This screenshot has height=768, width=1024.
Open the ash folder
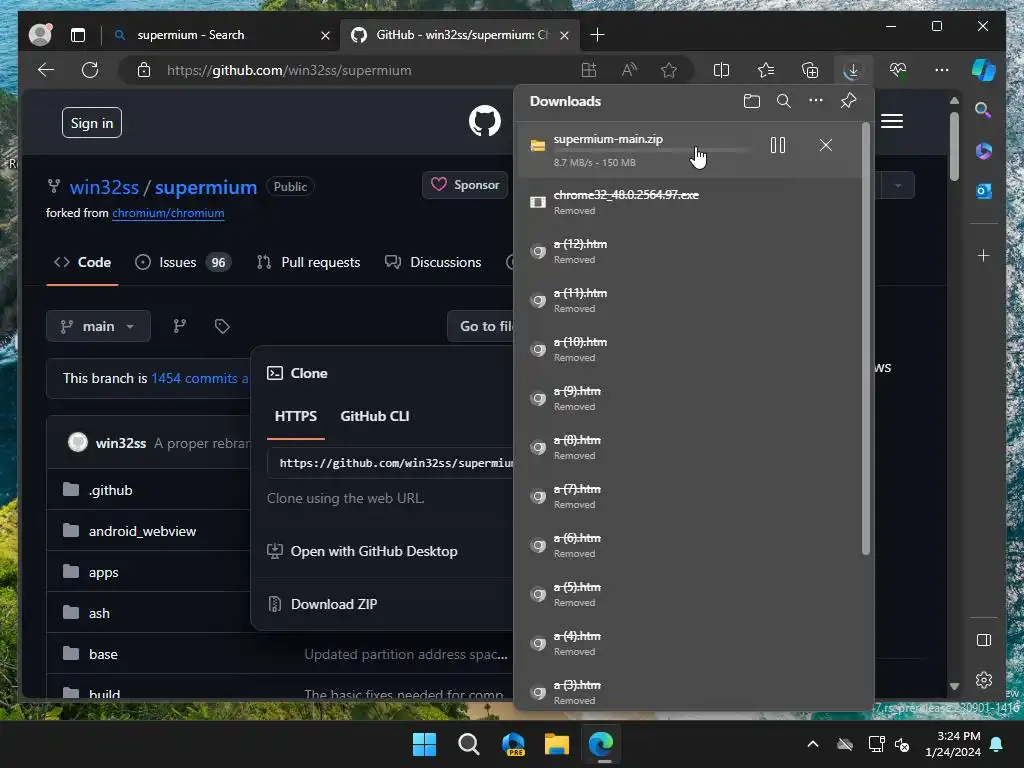(99, 613)
